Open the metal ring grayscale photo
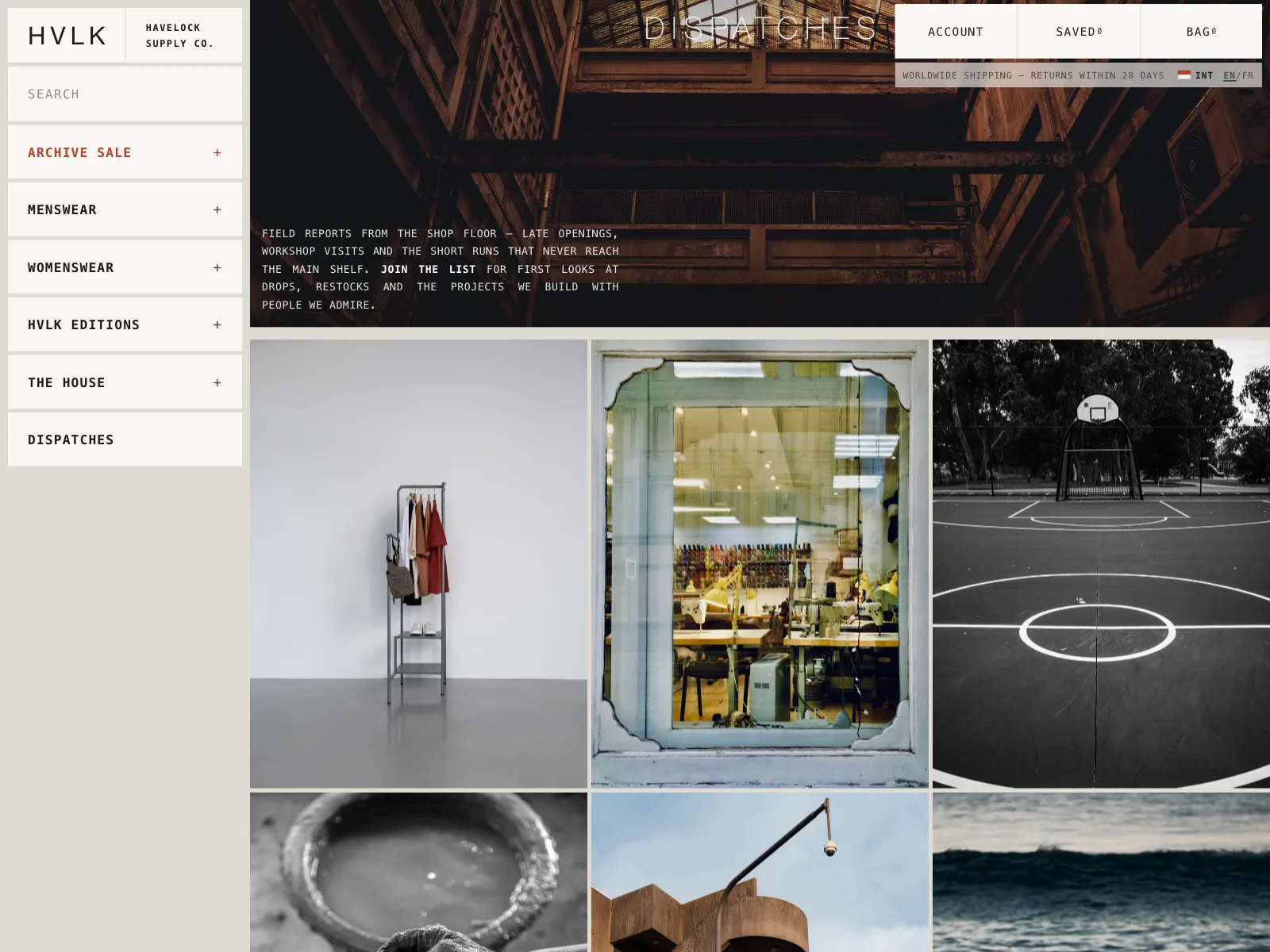Screen dimensions: 1270x952 (x=418, y=872)
